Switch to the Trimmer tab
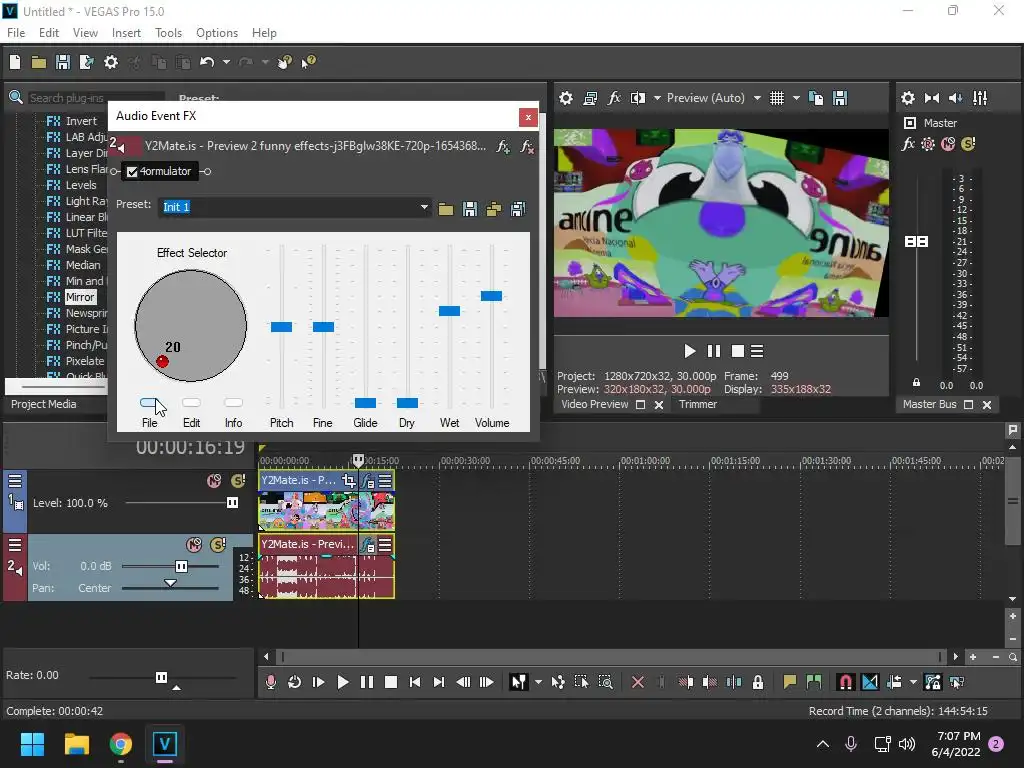This screenshot has height=768, width=1024. (697, 404)
